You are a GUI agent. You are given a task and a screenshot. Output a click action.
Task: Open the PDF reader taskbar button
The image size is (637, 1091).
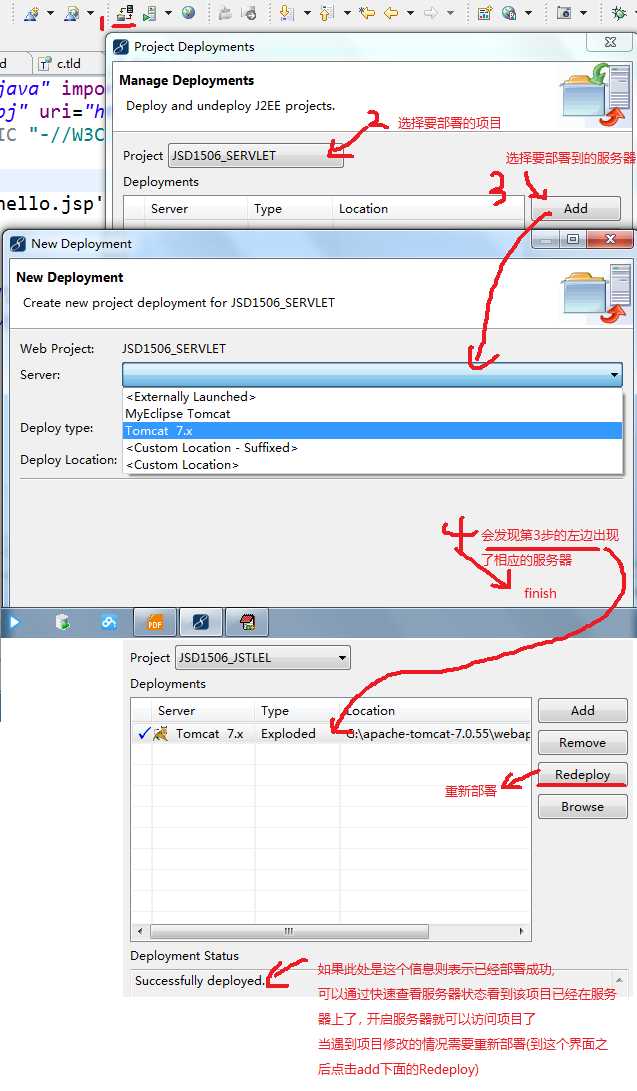tap(154, 622)
